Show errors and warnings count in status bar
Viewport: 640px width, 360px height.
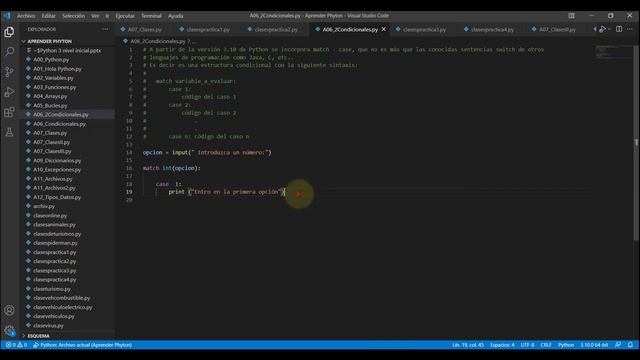pyautogui.click(x=16, y=345)
